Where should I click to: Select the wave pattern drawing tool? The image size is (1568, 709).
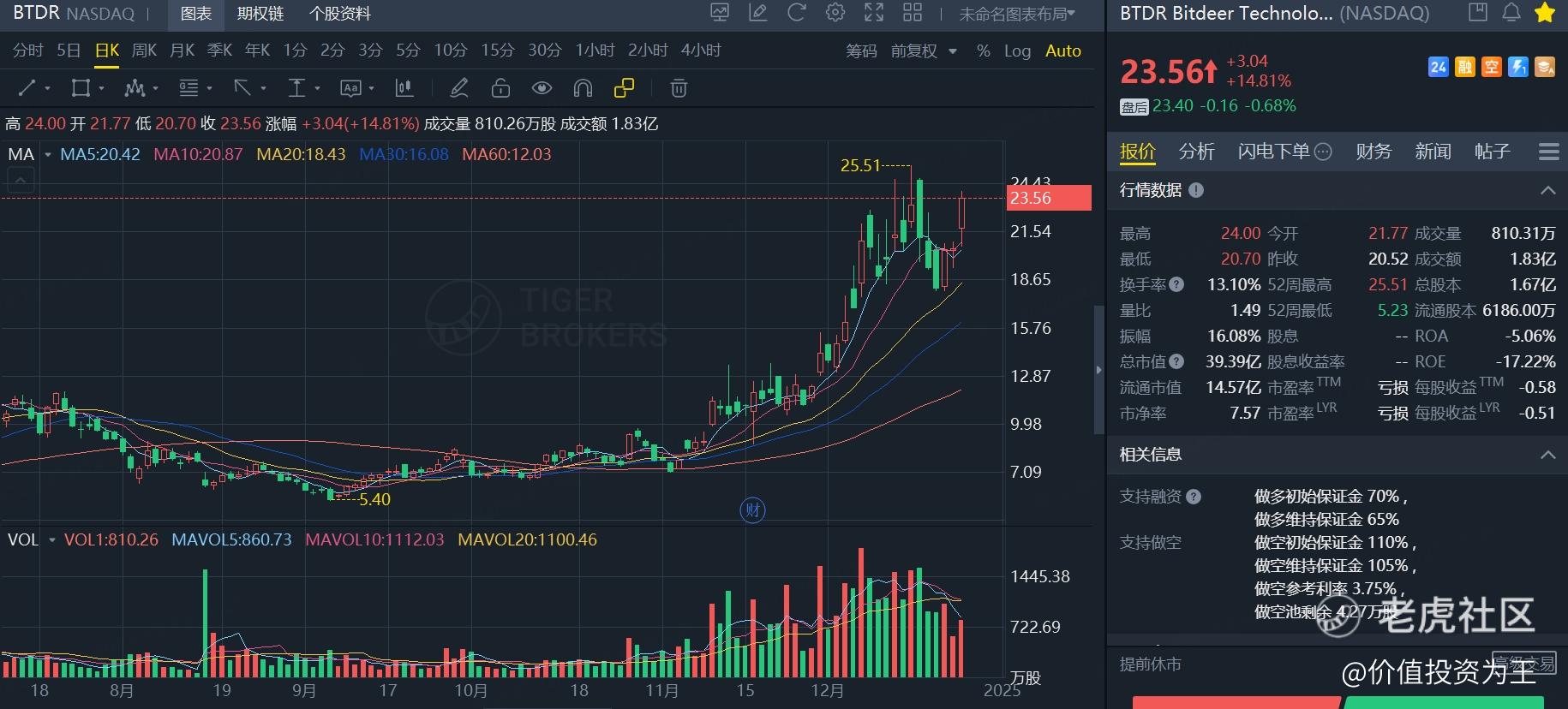(x=135, y=87)
